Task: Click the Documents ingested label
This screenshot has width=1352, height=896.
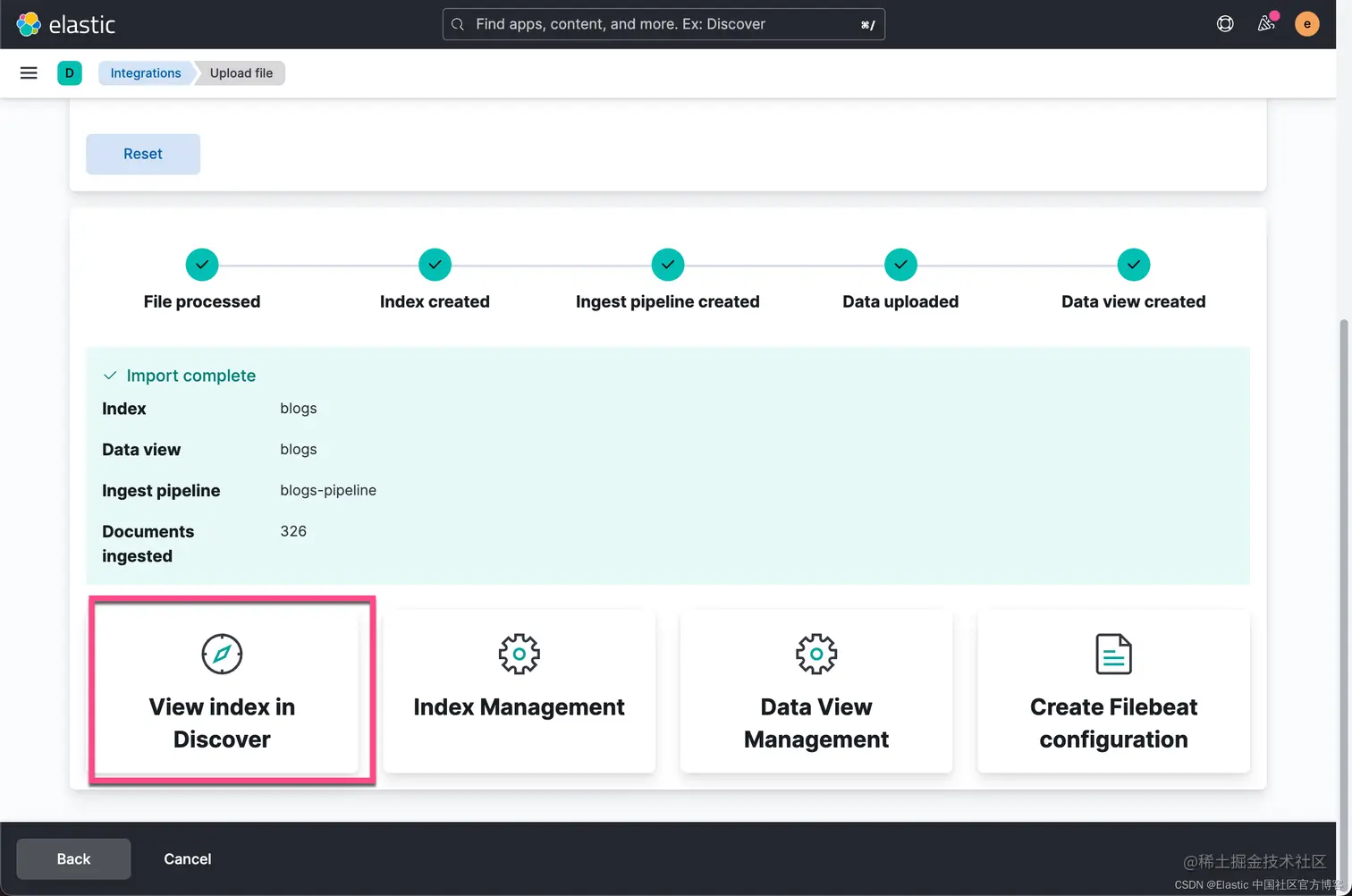Action: point(148,544)
